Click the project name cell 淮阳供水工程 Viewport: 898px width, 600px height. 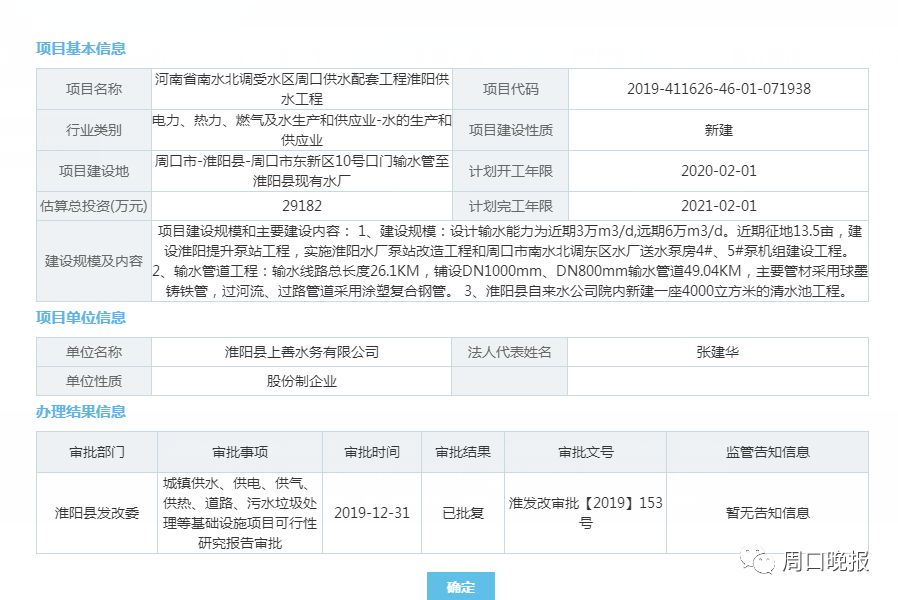point(302,89)
